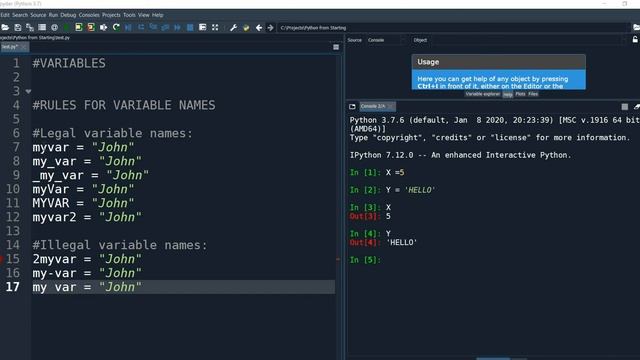Click the '_my_var = "John"' code line
640x360 pixels.
point(91,175)
